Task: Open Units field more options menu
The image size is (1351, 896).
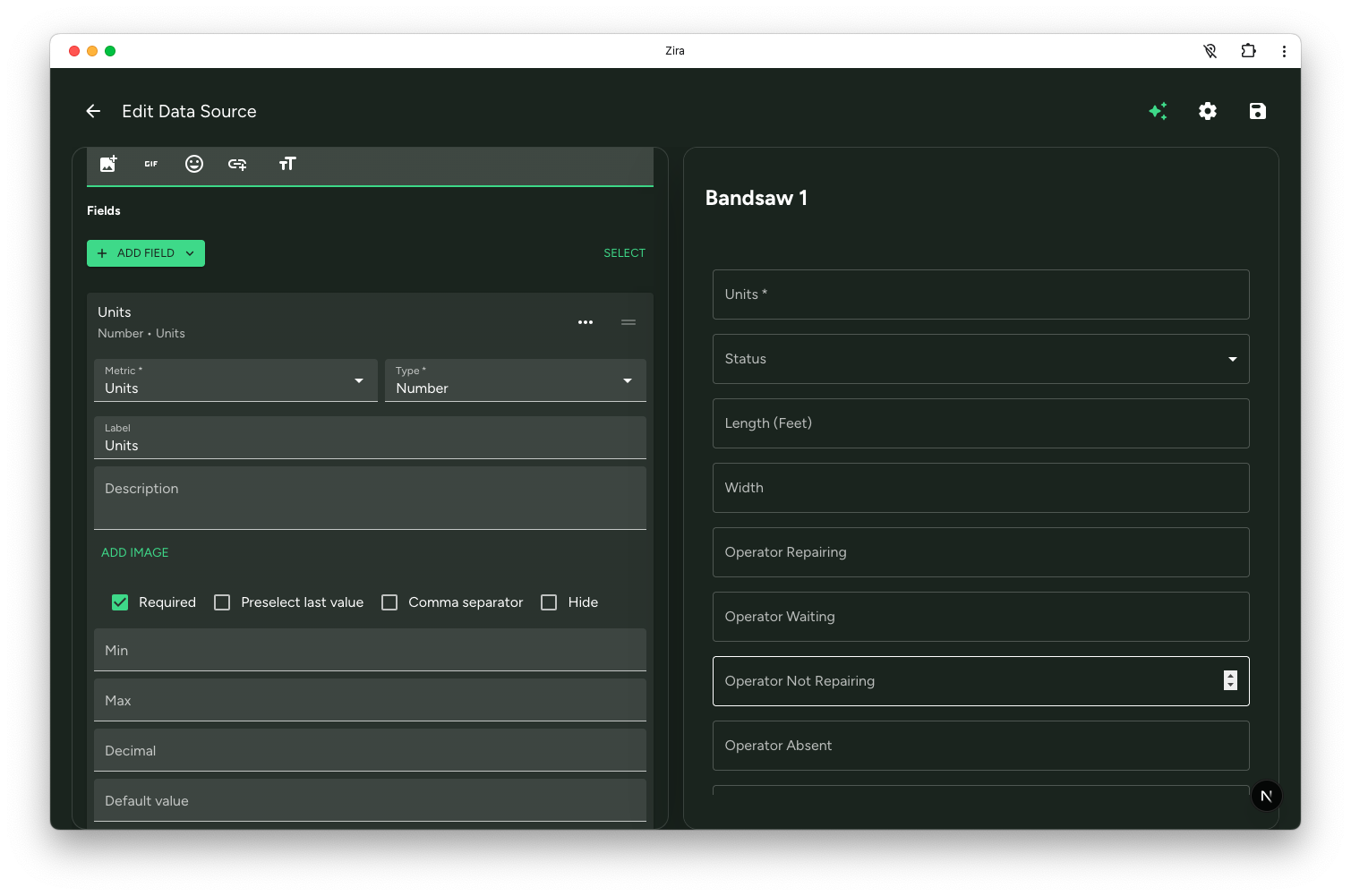Action: coord(586,322)
